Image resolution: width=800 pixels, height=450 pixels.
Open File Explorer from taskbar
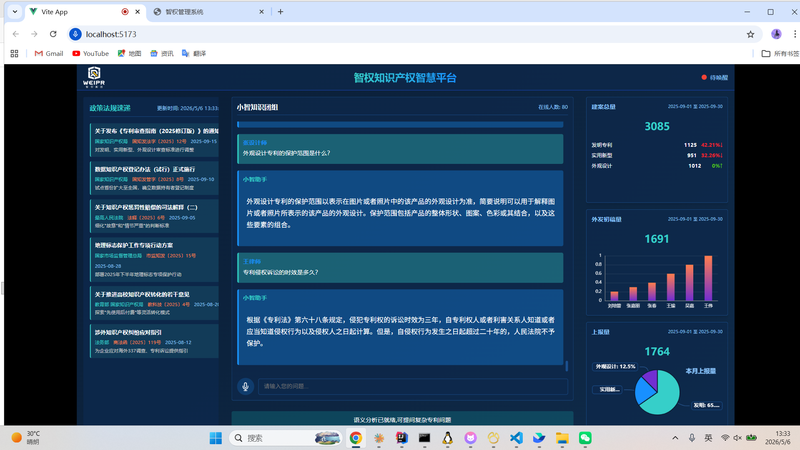[562, 438]
